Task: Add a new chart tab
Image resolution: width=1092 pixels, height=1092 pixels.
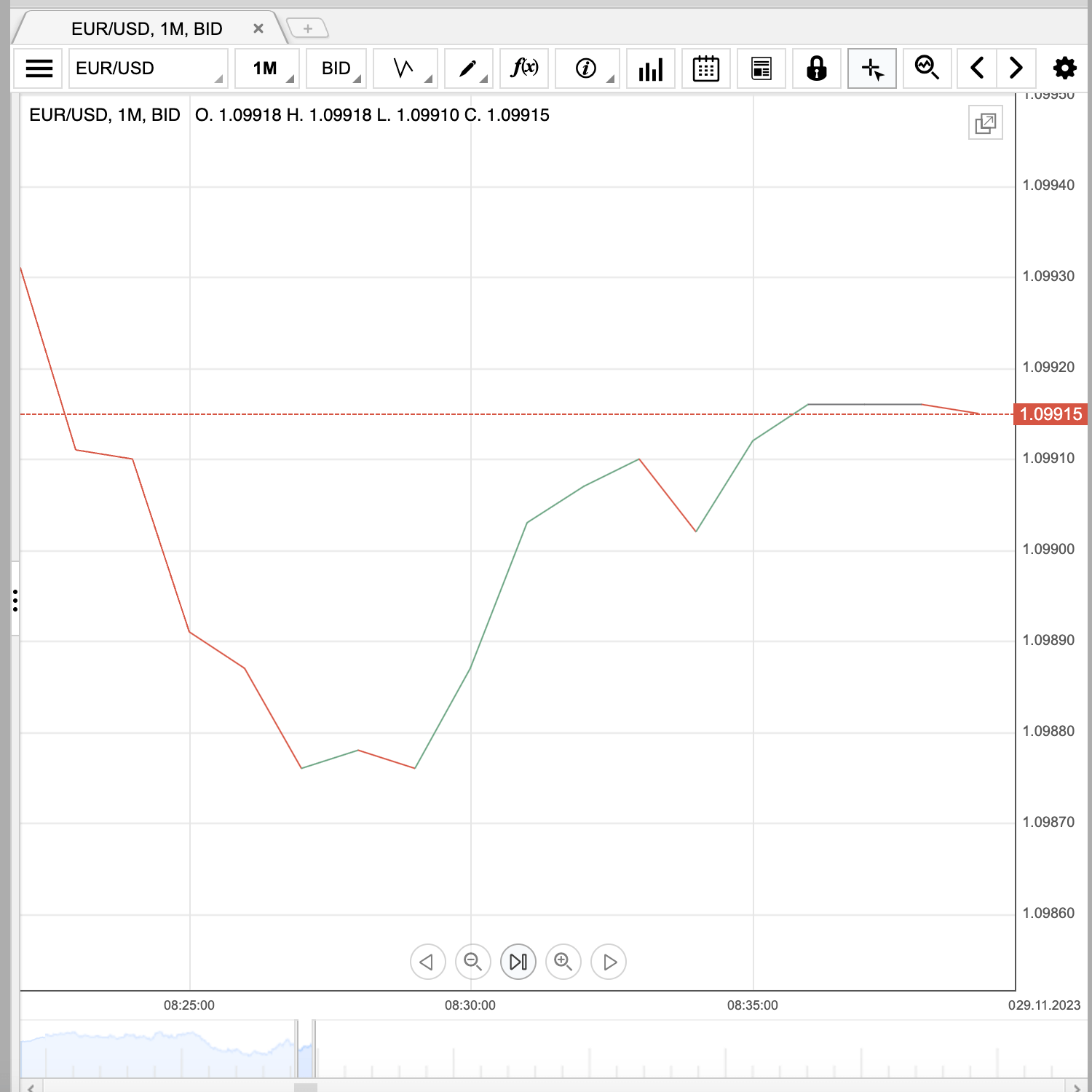Action: [308, 29]
